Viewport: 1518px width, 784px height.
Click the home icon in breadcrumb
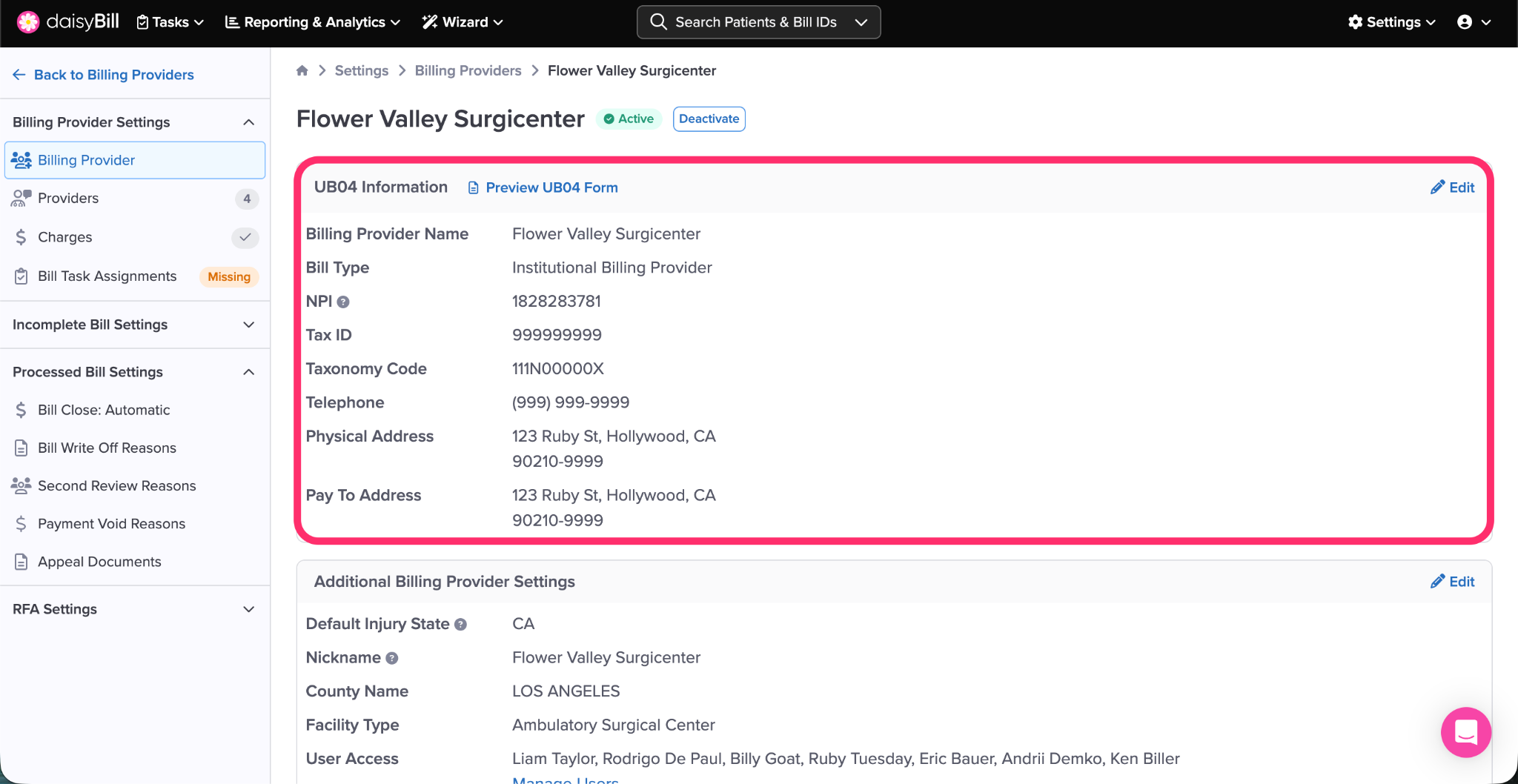pos(302,70)
